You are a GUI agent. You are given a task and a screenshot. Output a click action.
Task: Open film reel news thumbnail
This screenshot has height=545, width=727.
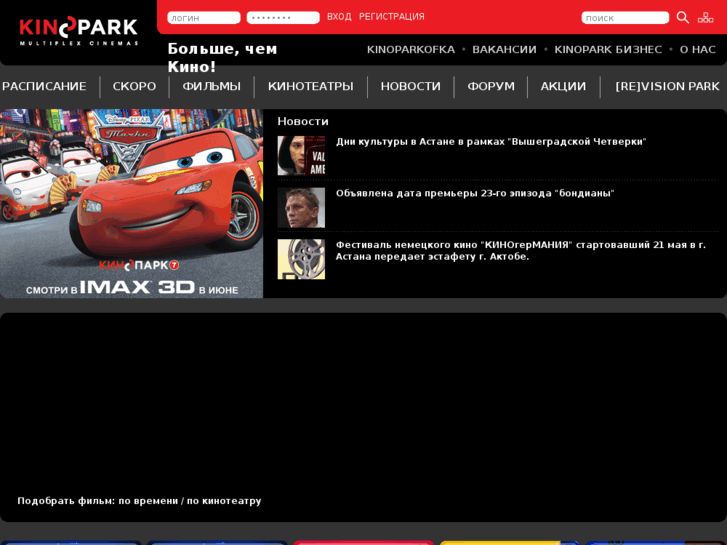click(x=301, y=259)
